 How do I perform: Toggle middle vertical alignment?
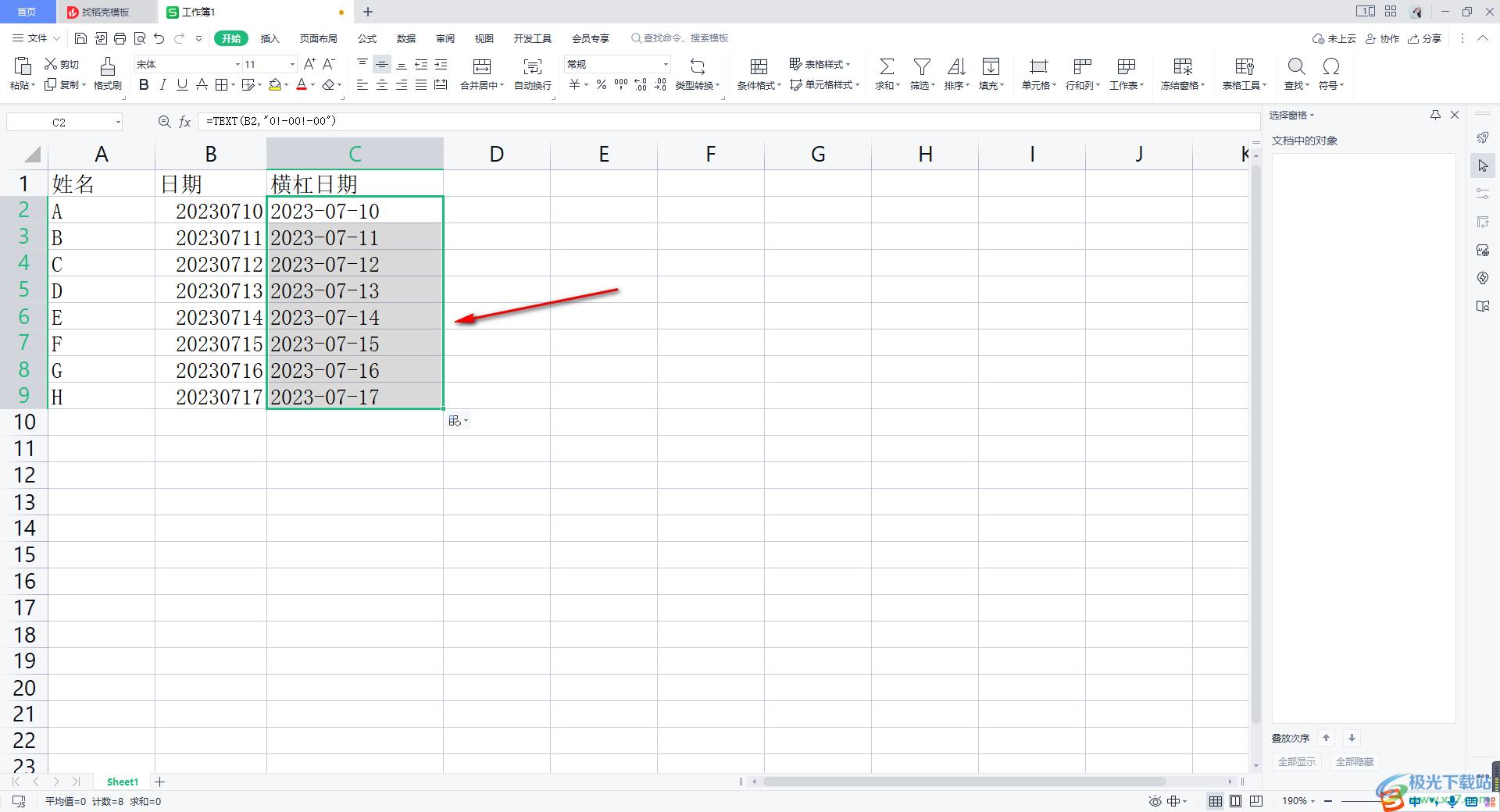click(382, 64)
